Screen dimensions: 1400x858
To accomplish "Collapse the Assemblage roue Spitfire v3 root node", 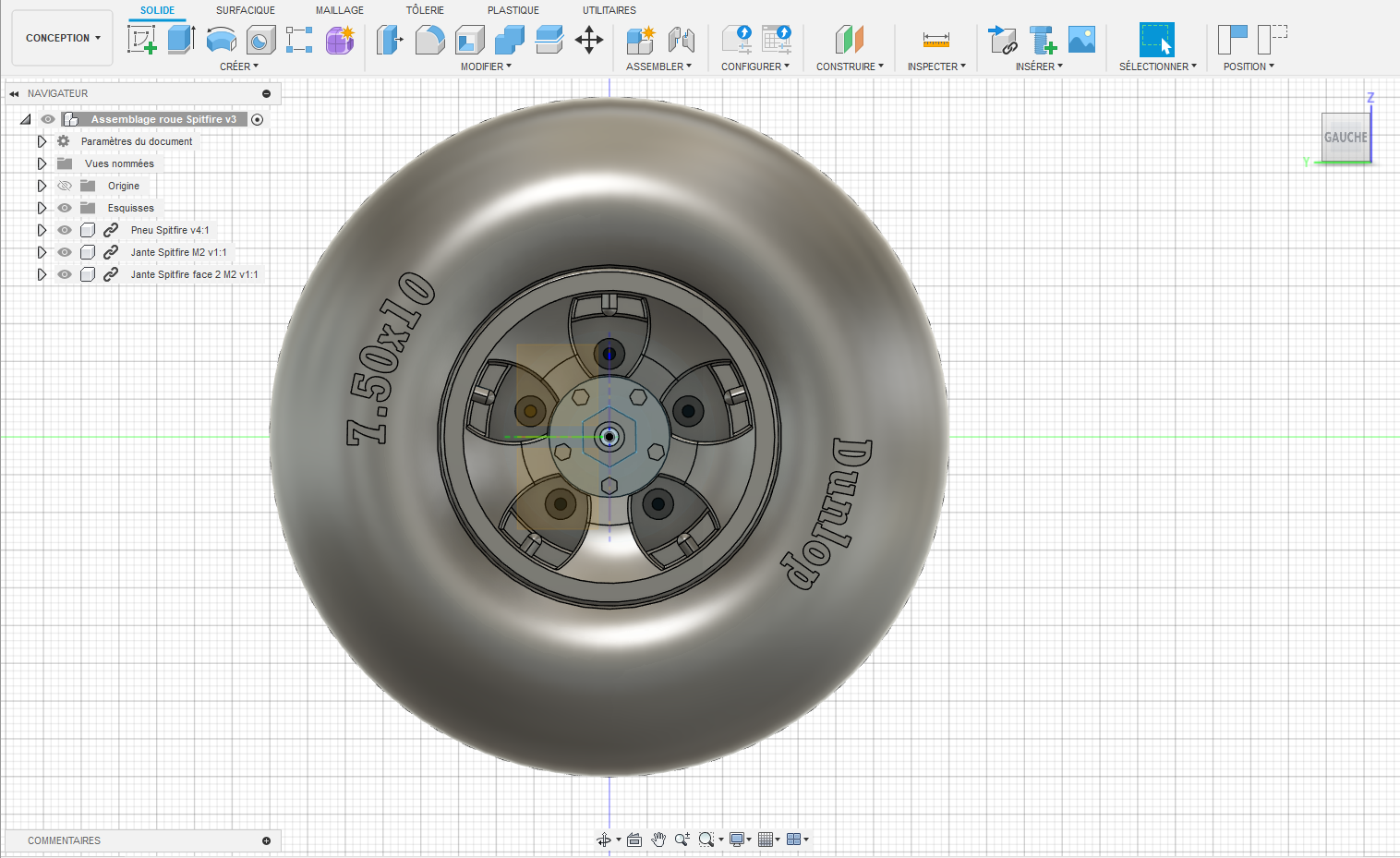I will click(x=25, y=119).
